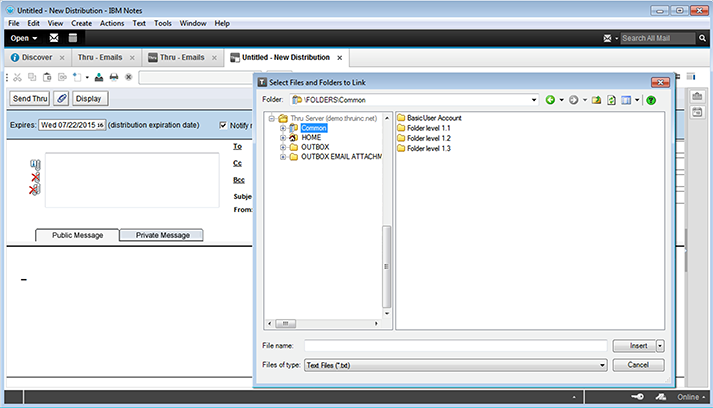
Task: Open Calendar icon next to the mail icon
Action: click(73, 38)
